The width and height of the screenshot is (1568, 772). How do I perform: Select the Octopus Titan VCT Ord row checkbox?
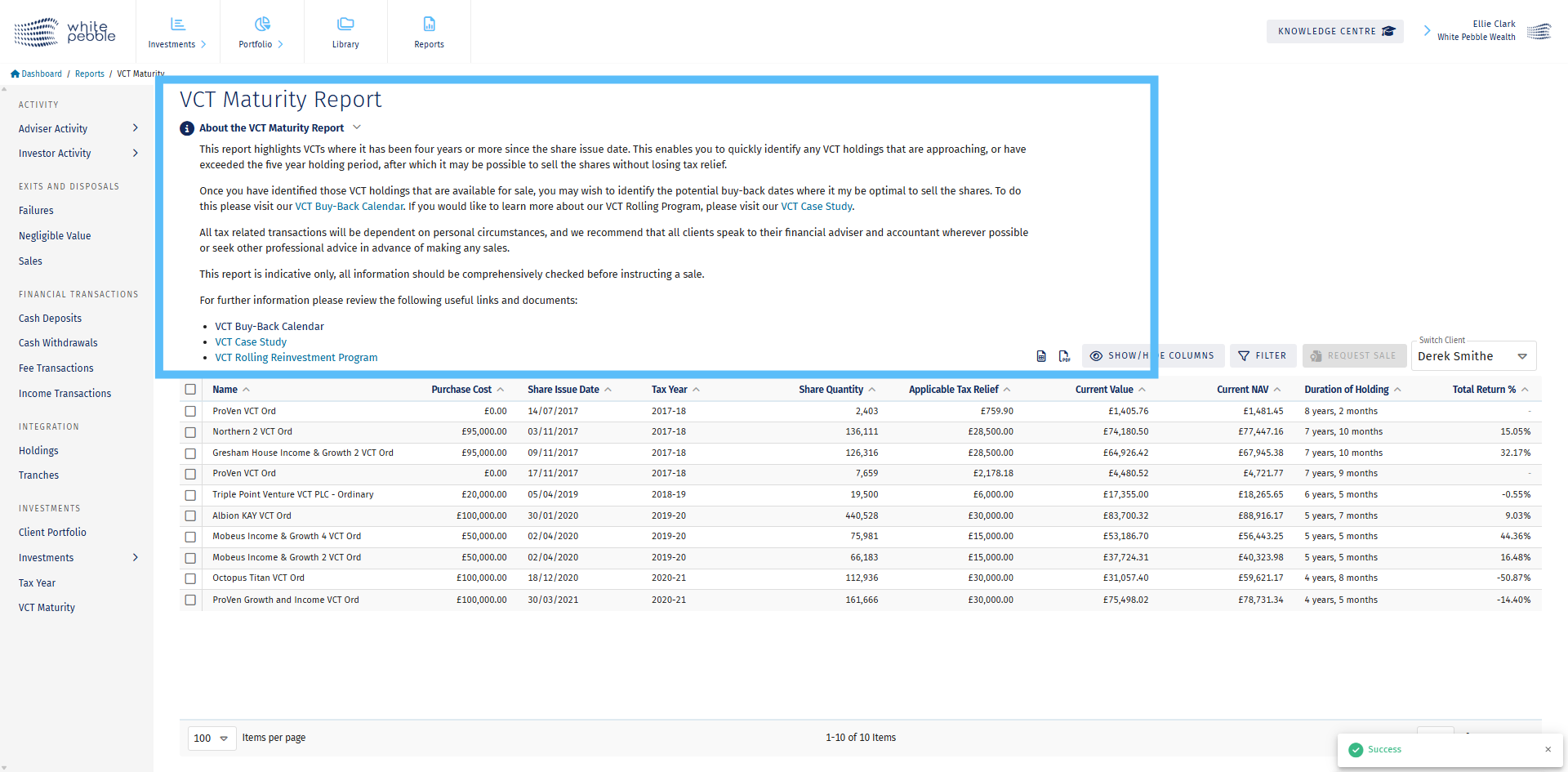190,578
